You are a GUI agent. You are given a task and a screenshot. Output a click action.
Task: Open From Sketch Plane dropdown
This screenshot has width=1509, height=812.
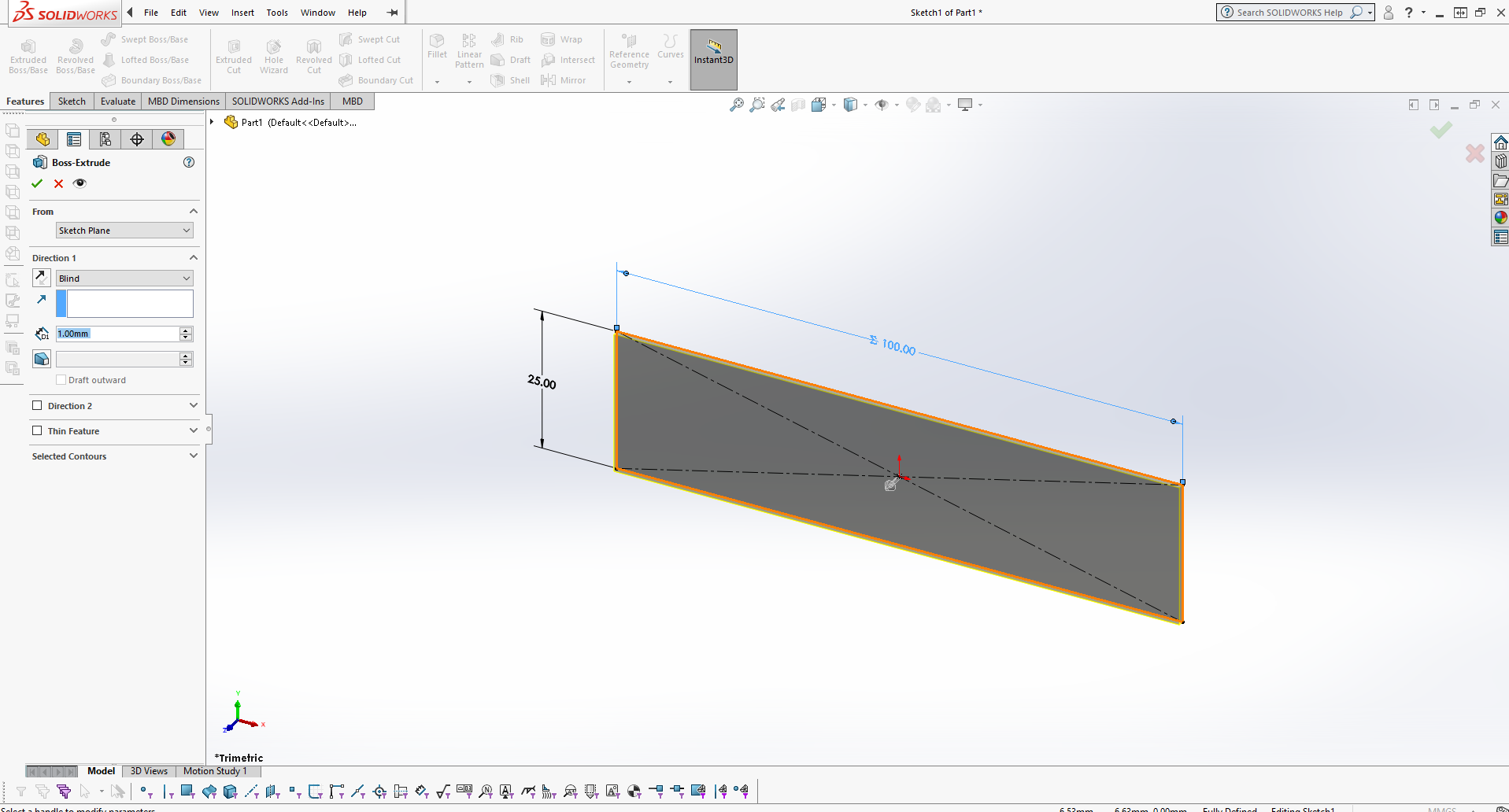124,231
